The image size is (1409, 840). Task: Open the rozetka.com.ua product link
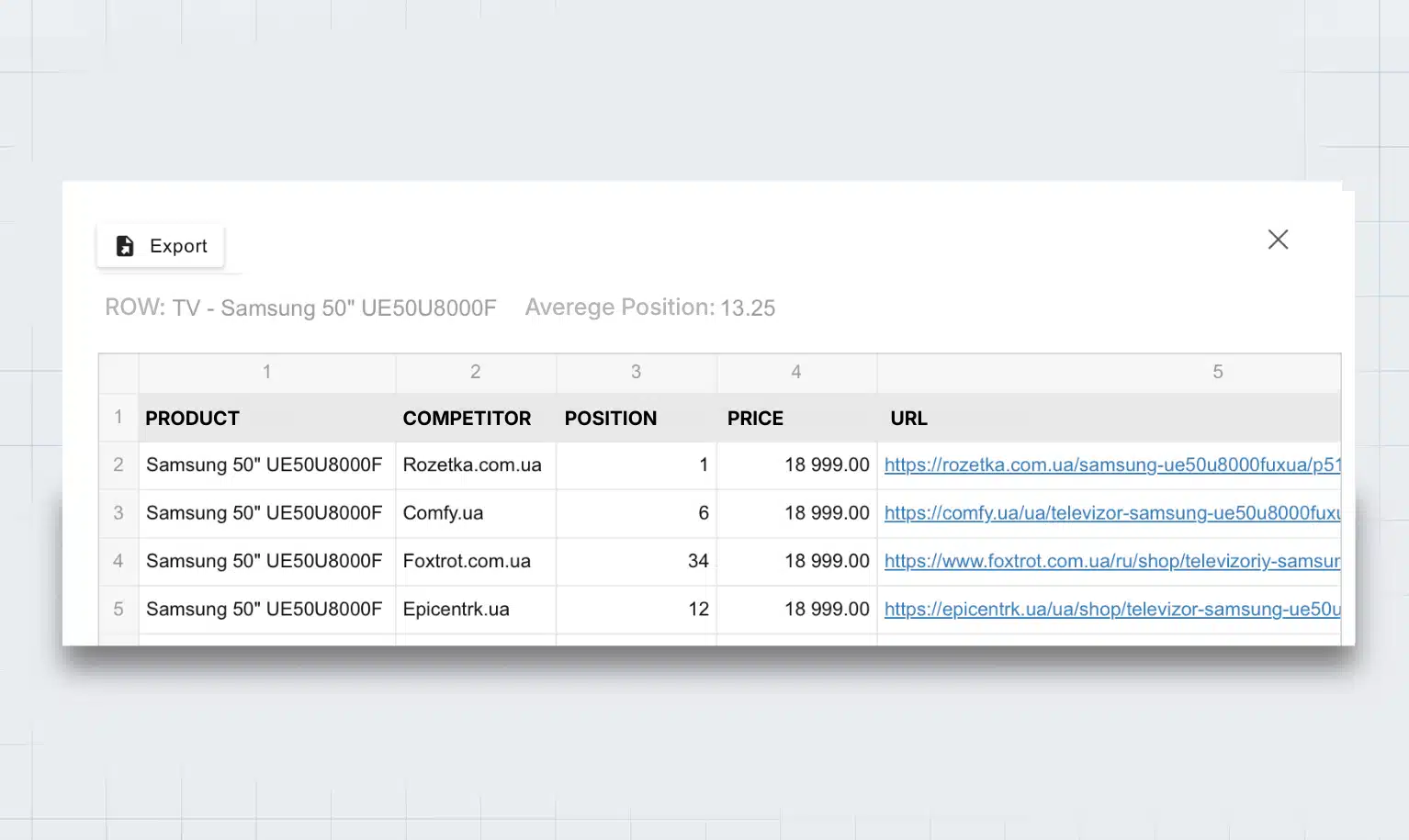tap(1111, 465)
